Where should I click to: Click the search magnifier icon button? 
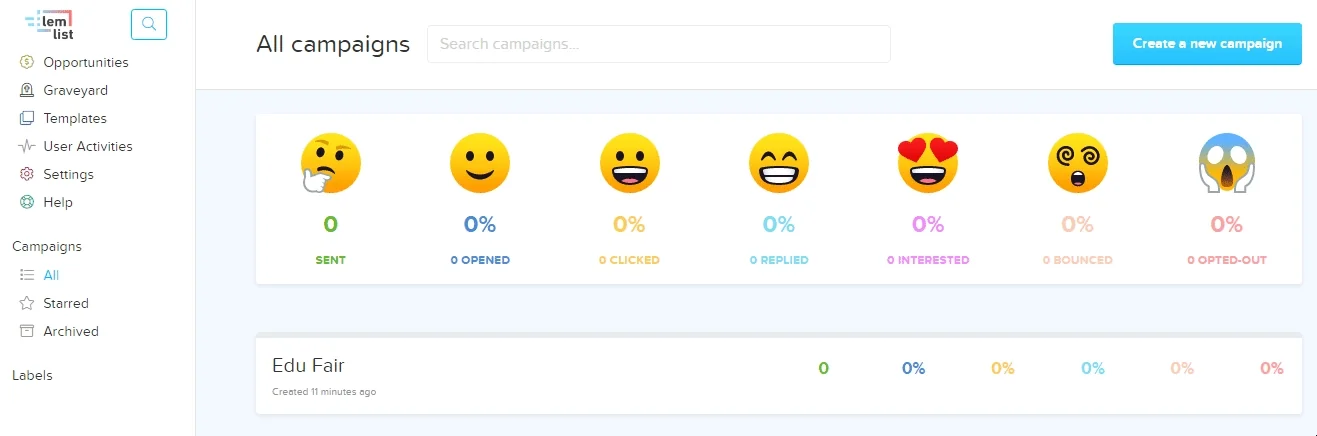pyautogui.click(x=149, y=24)
